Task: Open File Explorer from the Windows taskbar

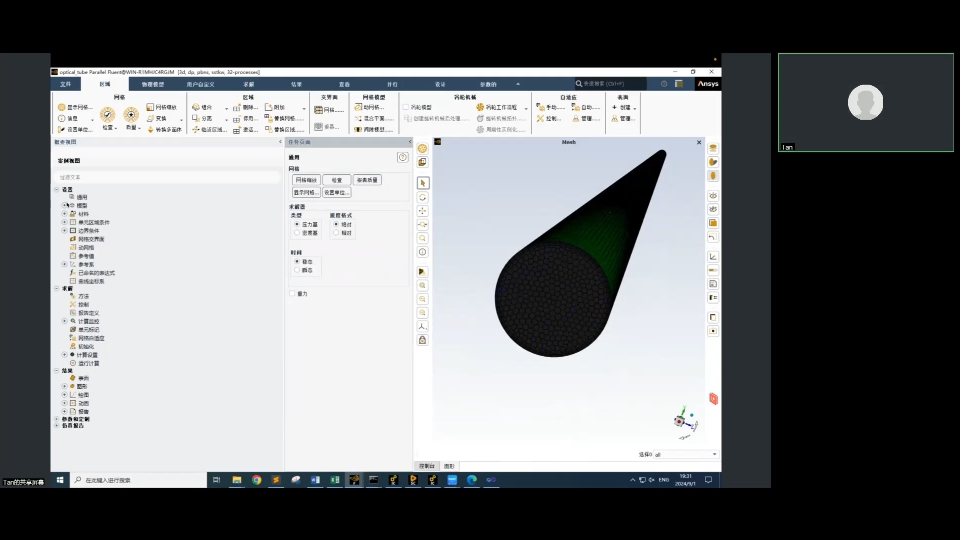Action: point(237,480)
